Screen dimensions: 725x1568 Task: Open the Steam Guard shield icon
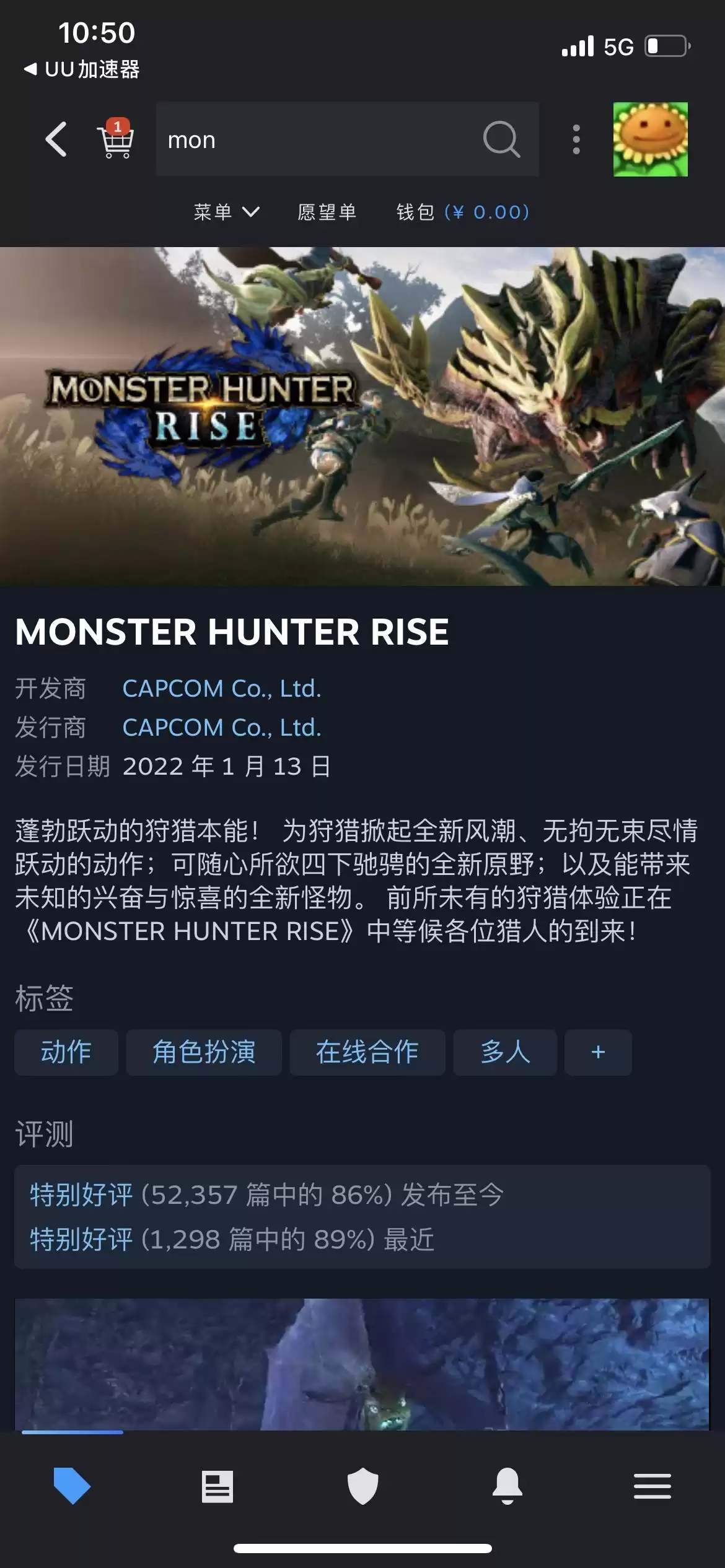pyautogui.click(x=362, y=1486)
